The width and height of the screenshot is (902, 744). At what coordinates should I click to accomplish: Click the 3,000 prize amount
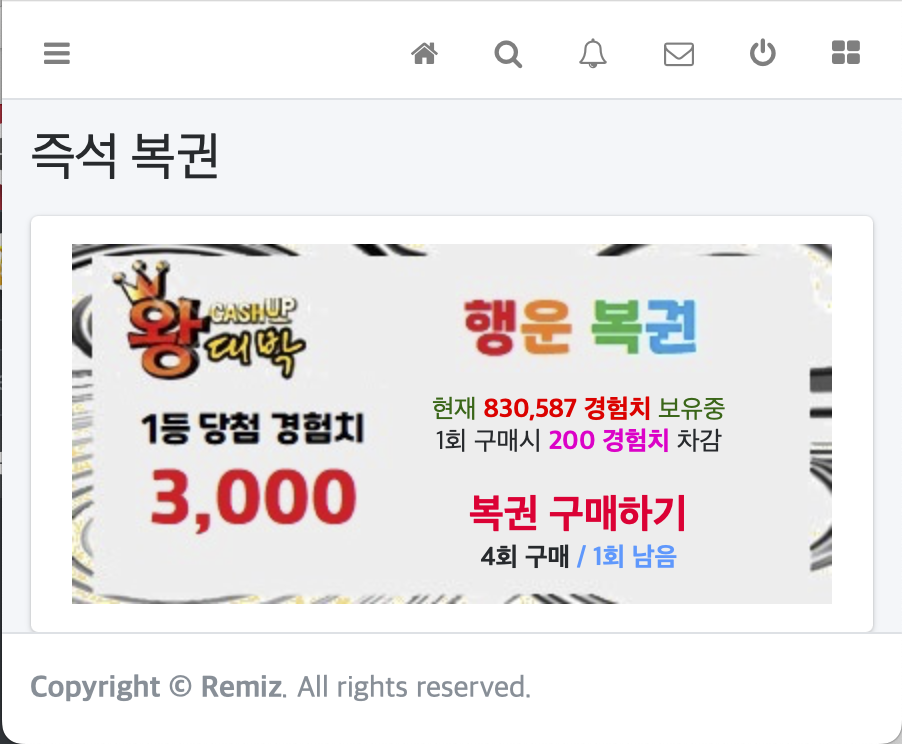253,497
